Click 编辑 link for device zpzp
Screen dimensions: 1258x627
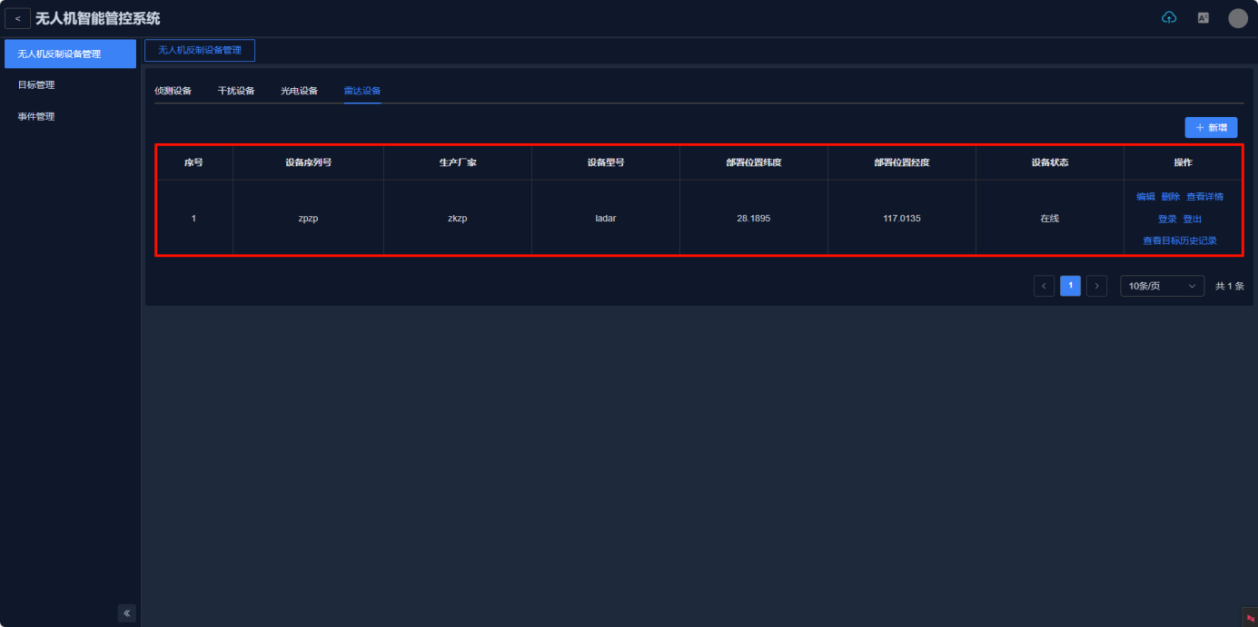(1145, 197)
